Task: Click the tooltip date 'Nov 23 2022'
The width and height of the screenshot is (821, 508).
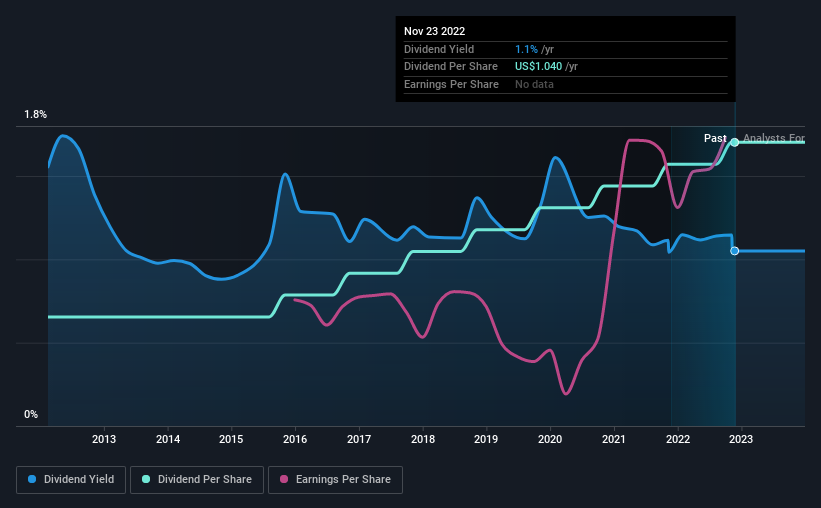Action: (436, 30)
